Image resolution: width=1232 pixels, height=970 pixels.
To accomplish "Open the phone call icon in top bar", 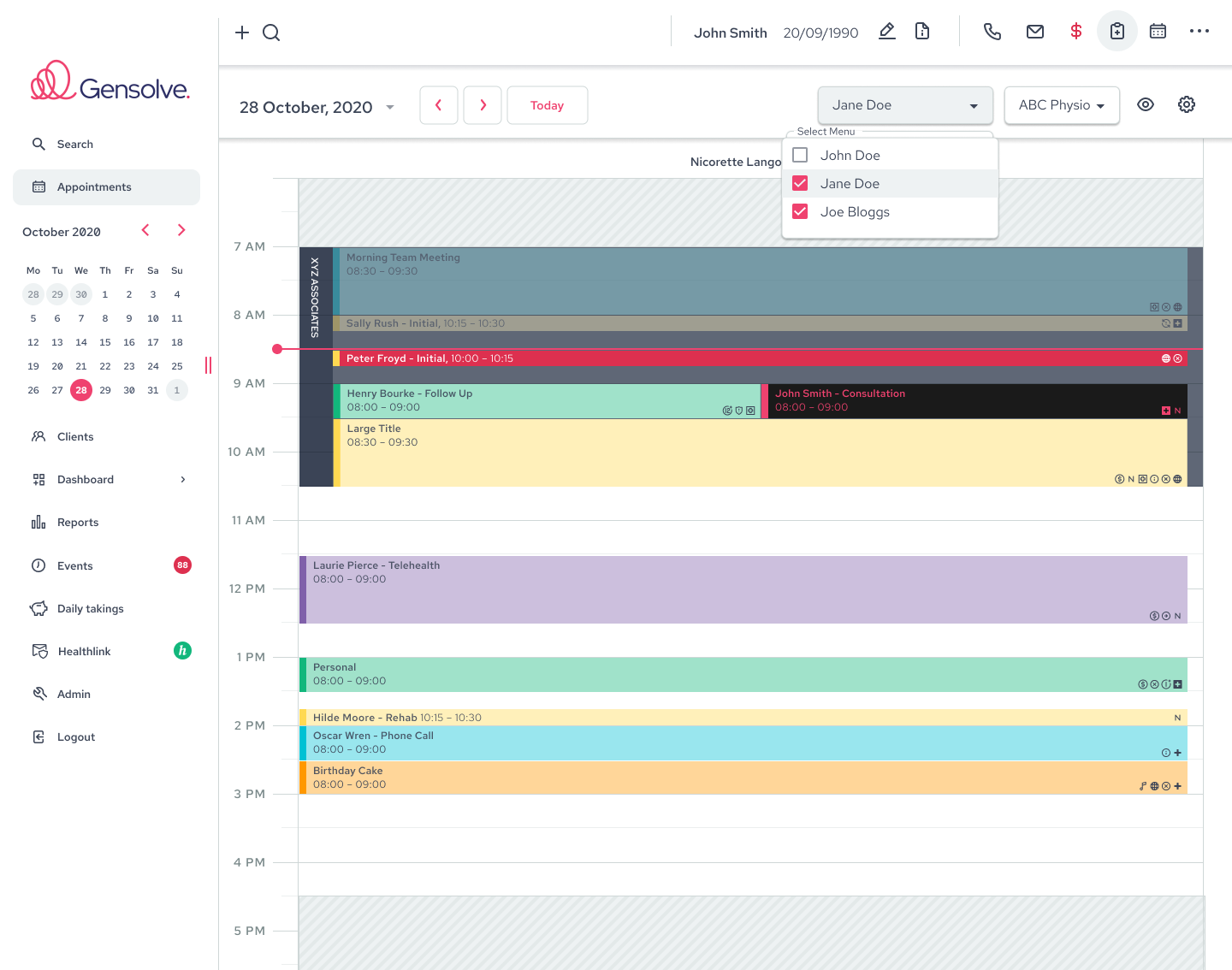I will coord(992,31).
